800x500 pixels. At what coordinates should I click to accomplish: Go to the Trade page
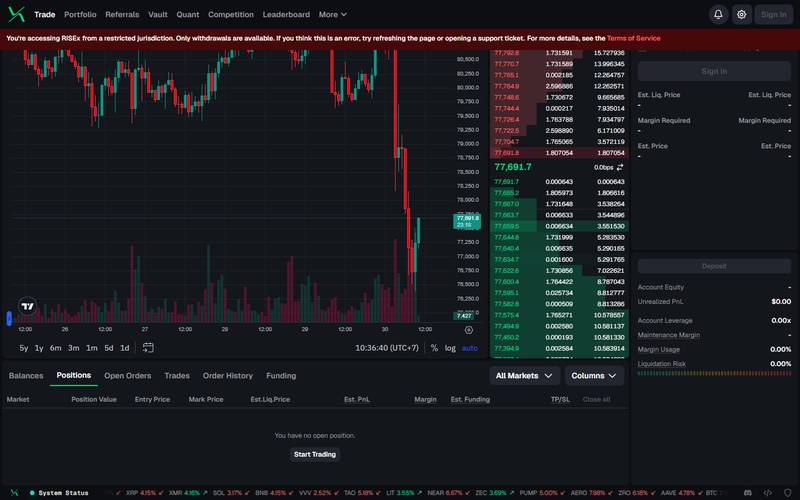point(44,15)
